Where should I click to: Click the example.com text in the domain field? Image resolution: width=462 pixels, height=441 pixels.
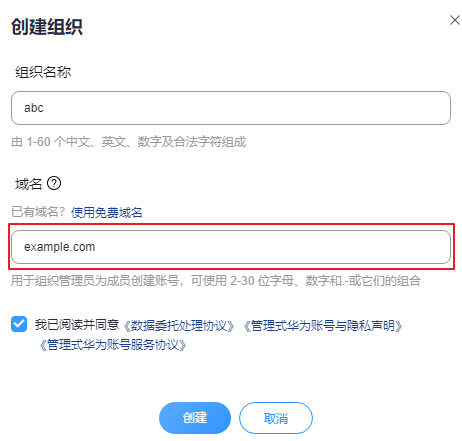point(60,247)
